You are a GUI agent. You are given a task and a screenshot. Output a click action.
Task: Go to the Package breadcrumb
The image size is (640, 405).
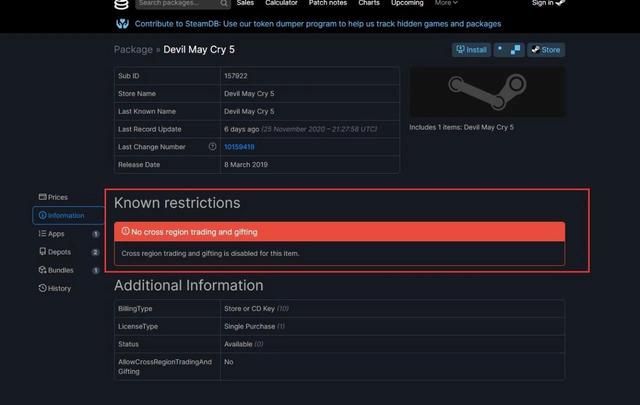133,49
